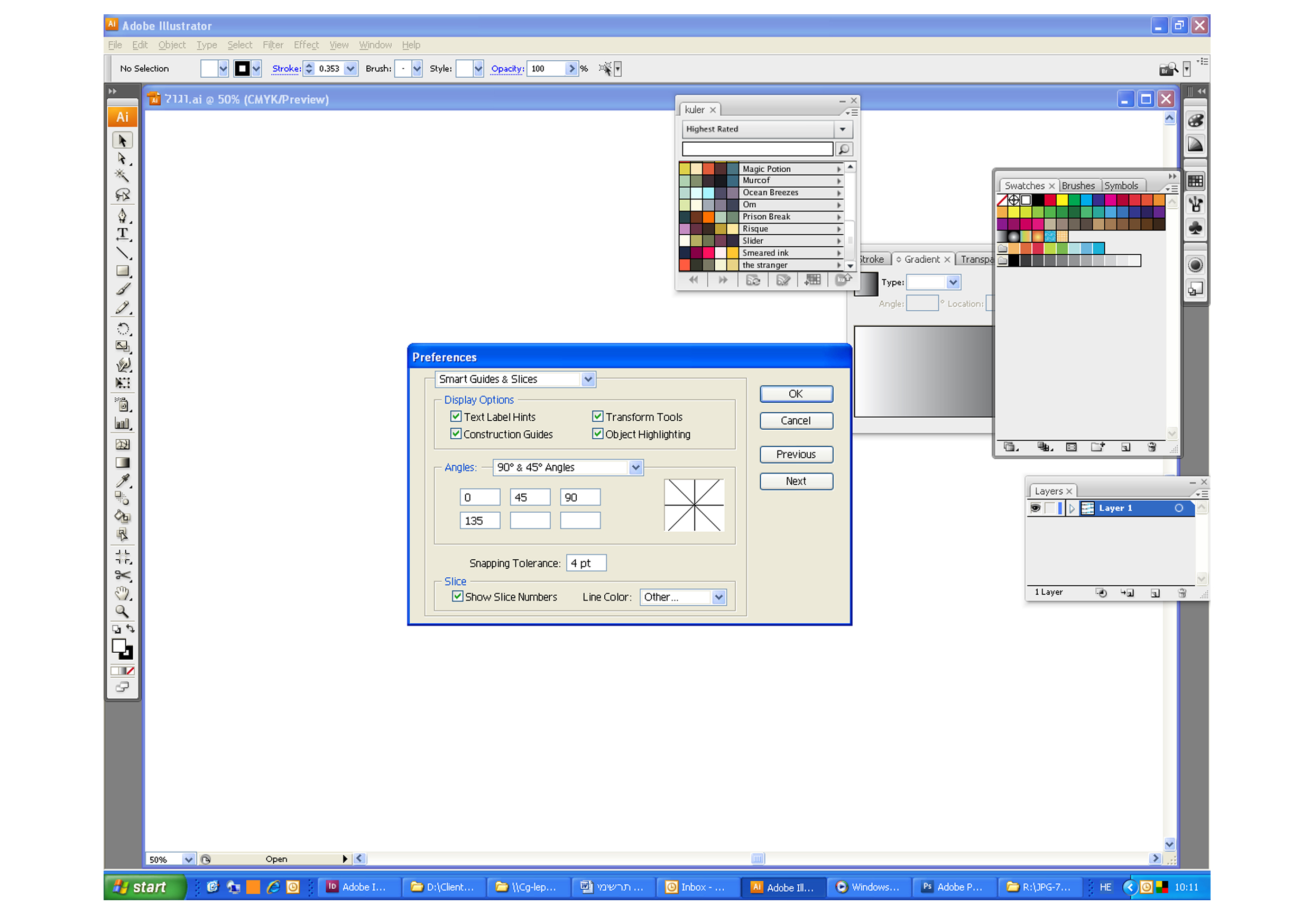Expand the Angles preset dropdown

[x=635, y=467]
